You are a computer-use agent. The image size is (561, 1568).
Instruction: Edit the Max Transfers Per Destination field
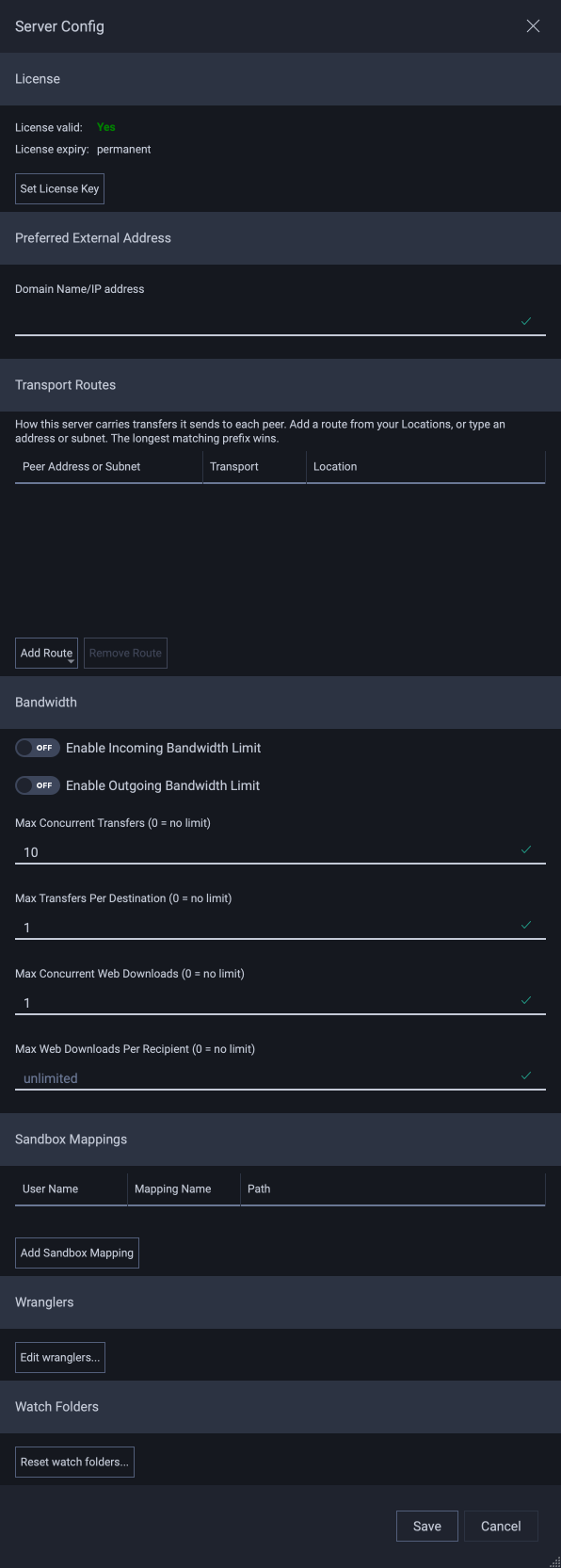280,927
